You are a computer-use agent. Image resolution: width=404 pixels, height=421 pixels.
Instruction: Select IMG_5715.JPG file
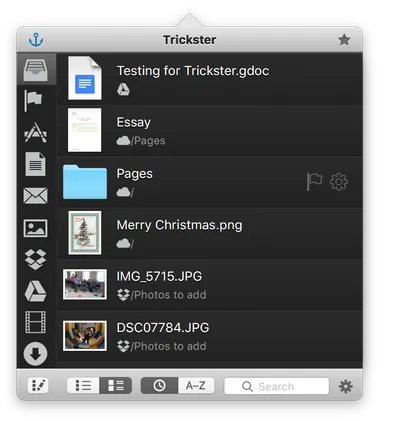coord(210,284)
